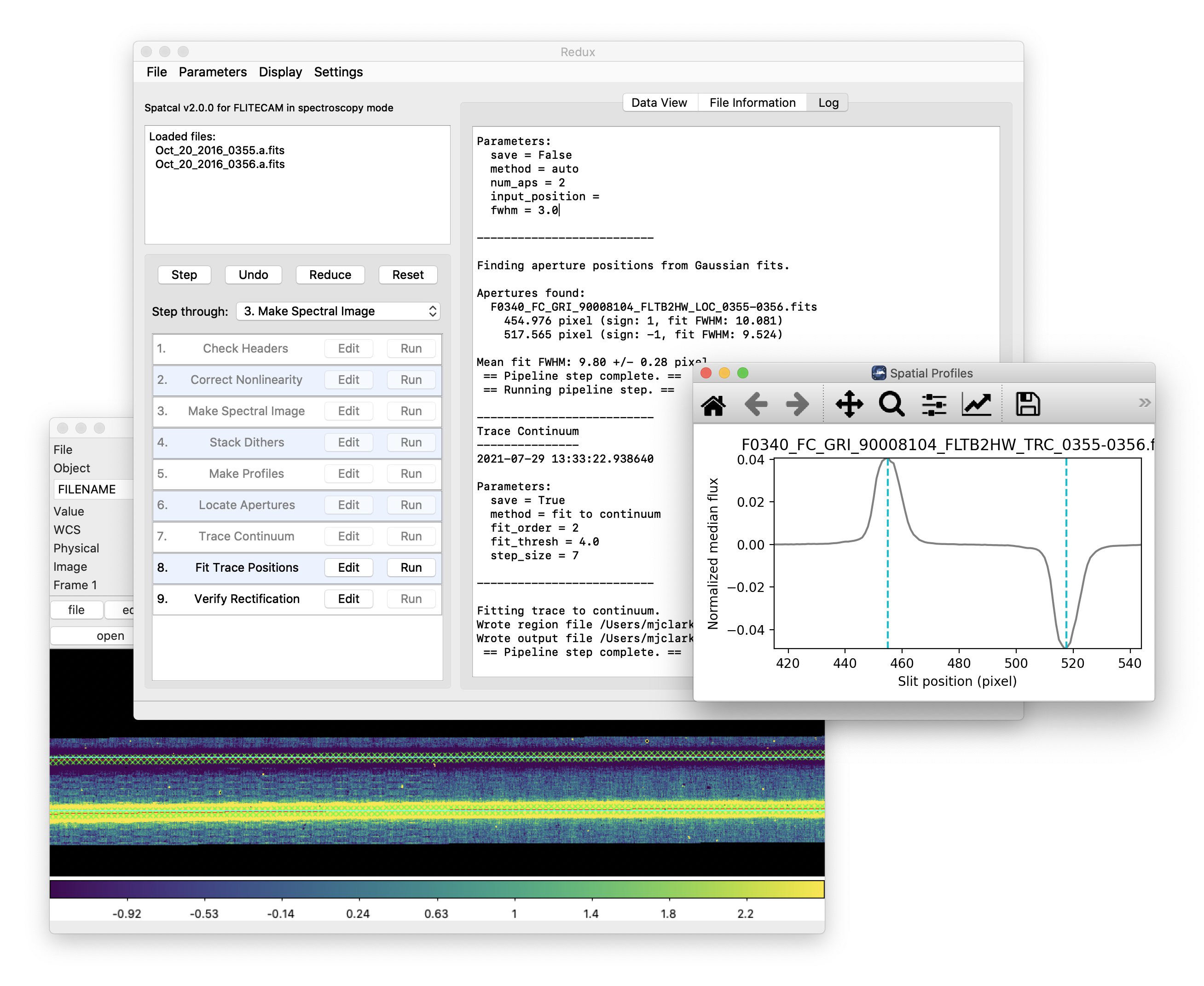
Task: Go back to previous view with left arrow
Action: [757, 405]
